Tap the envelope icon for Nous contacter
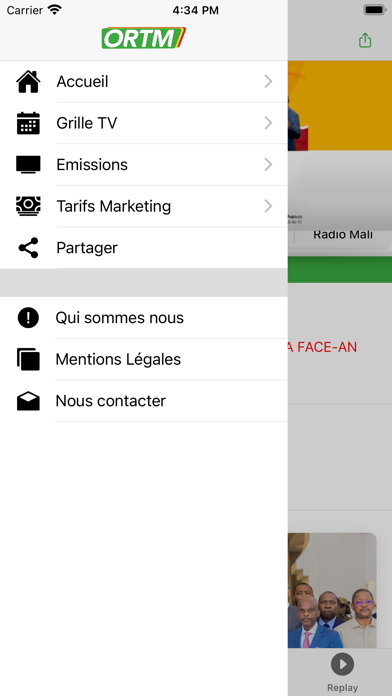 [28, 401]
